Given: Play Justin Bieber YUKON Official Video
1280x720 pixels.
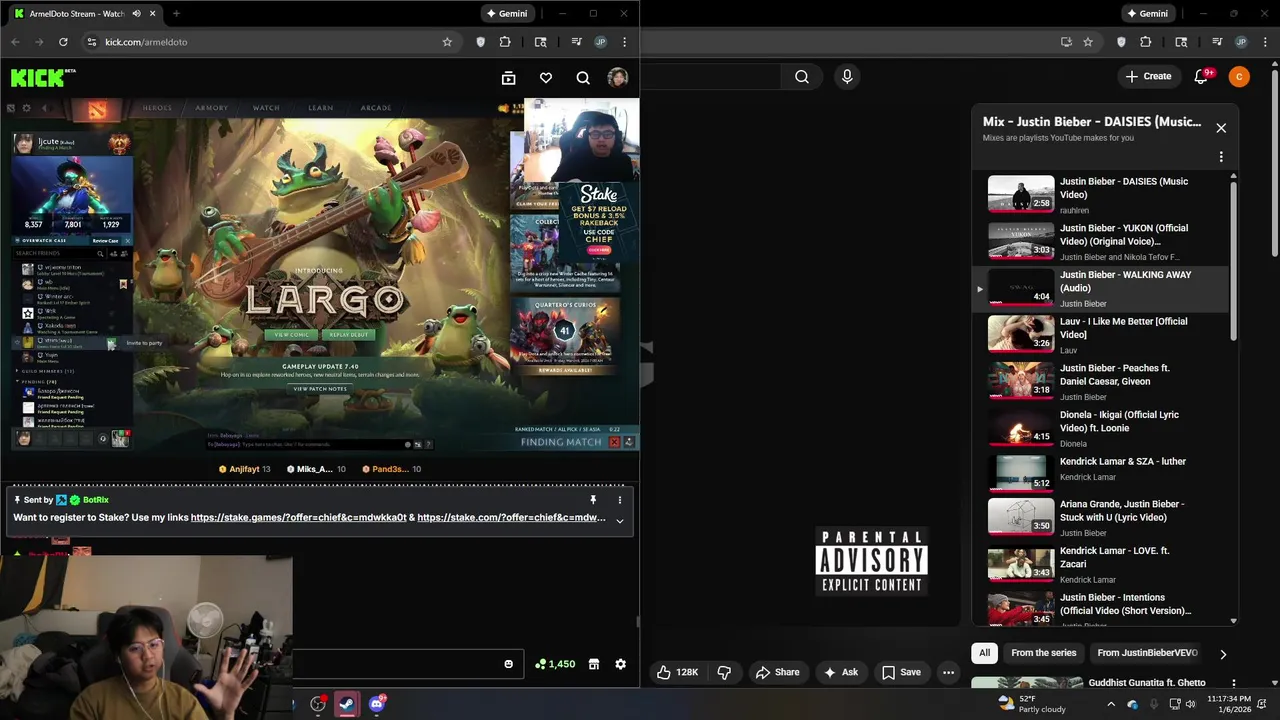Looking at the screenshot, I should tap(1099, 242).
